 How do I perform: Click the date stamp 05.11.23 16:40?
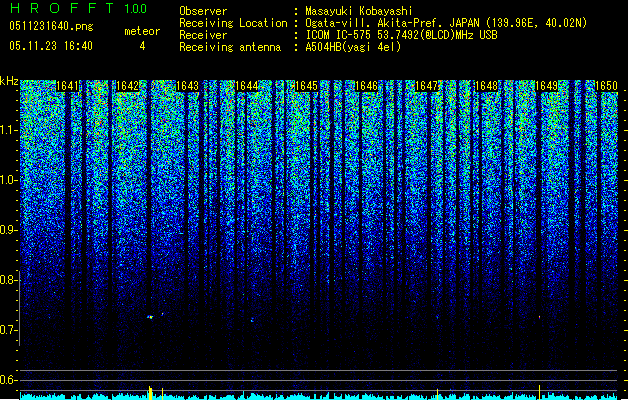(51, 46)
